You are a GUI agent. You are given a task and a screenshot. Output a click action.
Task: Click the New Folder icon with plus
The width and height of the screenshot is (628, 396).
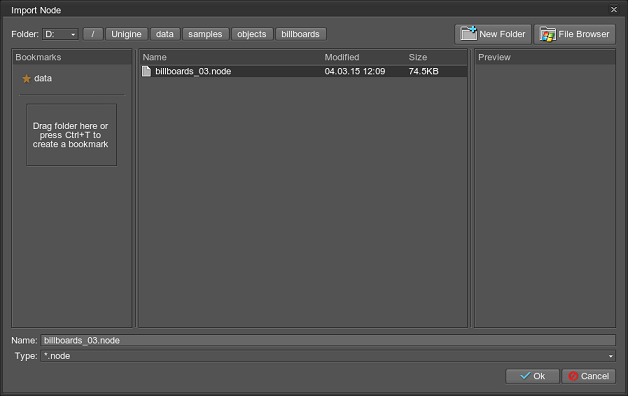coord(469,34)
